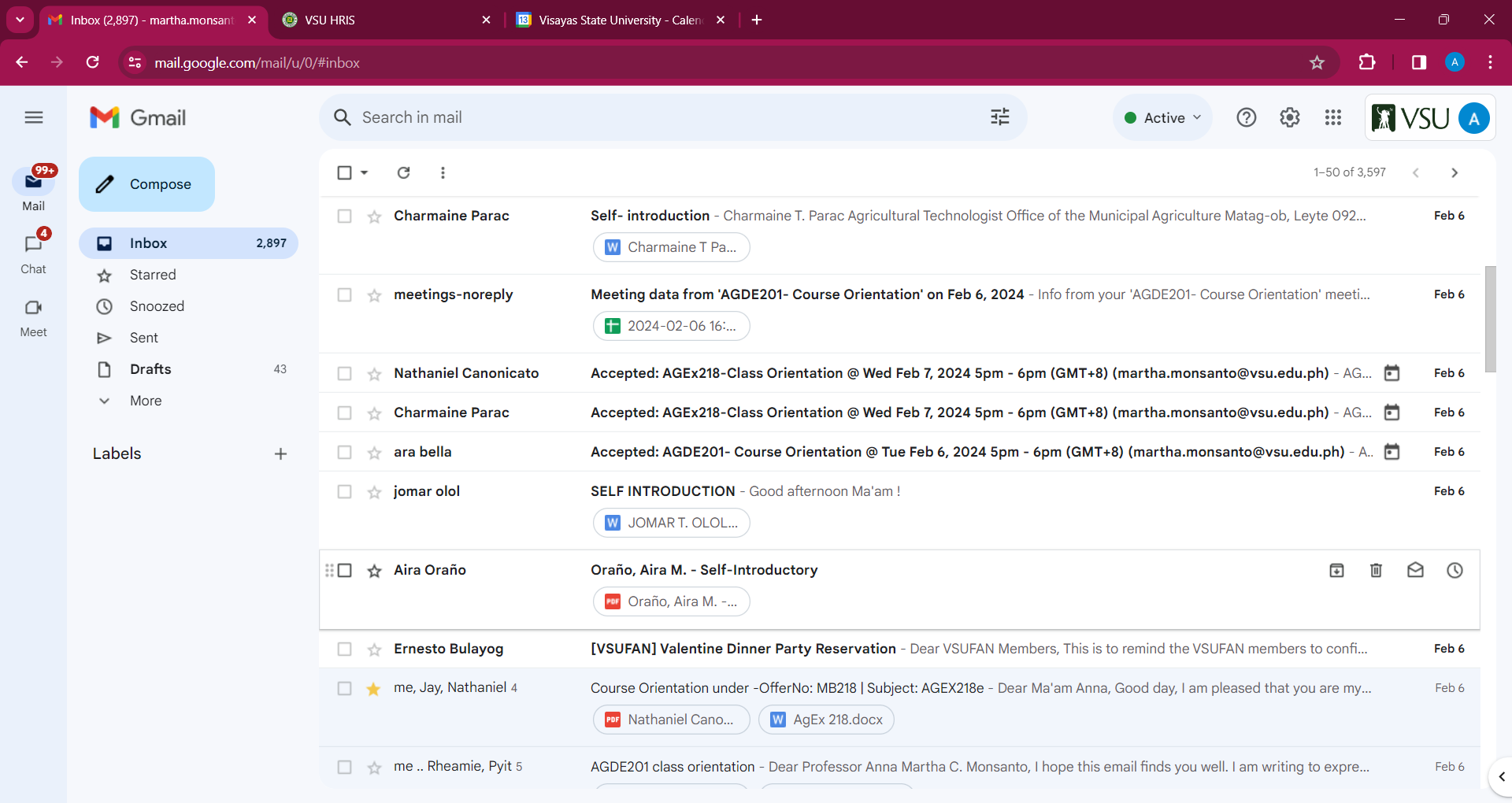Screen dimensions: 1512x803
Task: Tick the checkbox for Ernesto Bulayog email
Action: [x=344, y=649]
